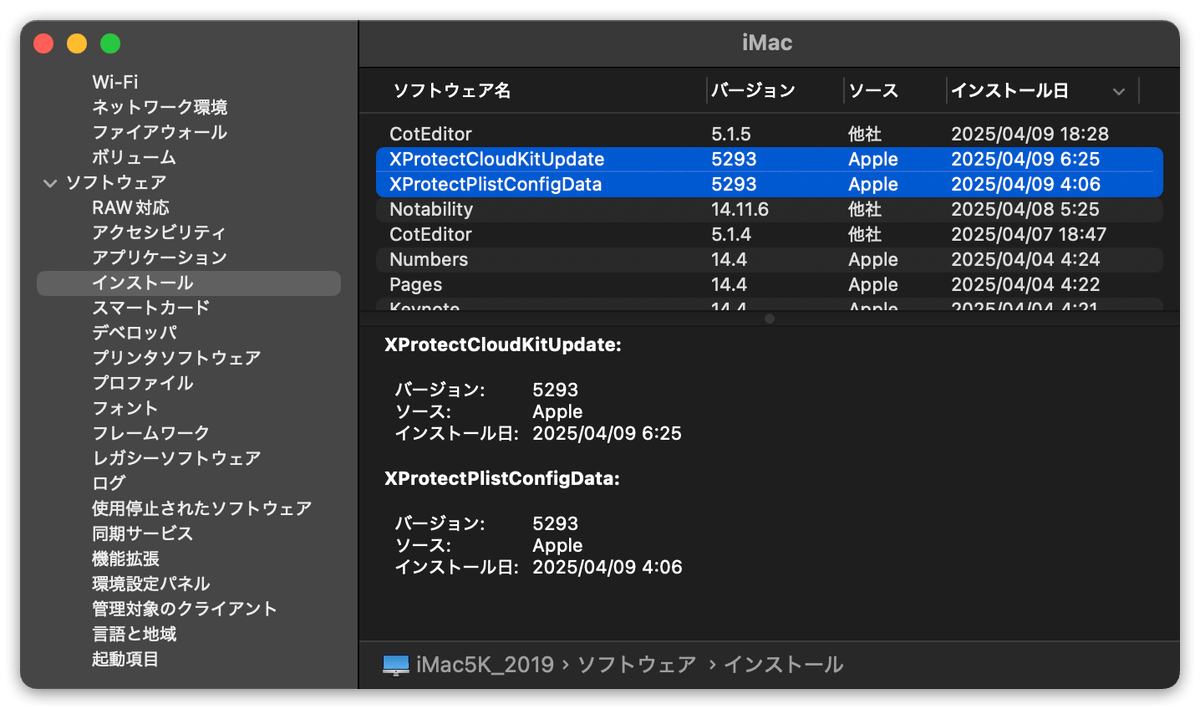Open レガシーソフトウェア in the sidebar

pyautogui.click(x=177, y=458)
